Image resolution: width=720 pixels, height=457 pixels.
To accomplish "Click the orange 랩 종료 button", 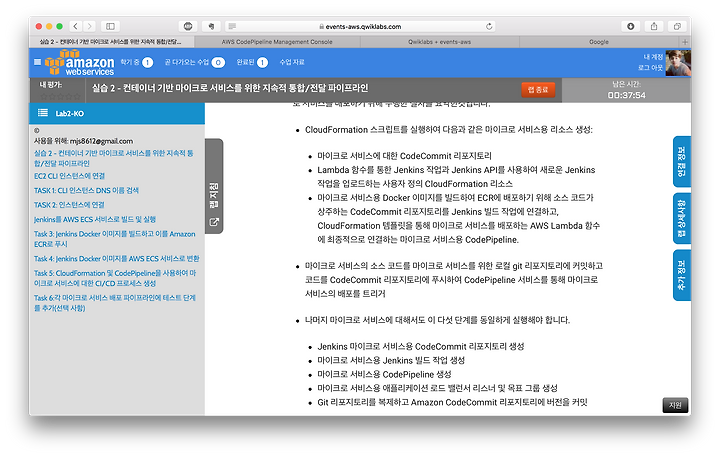I will click(x=538, y=90).
